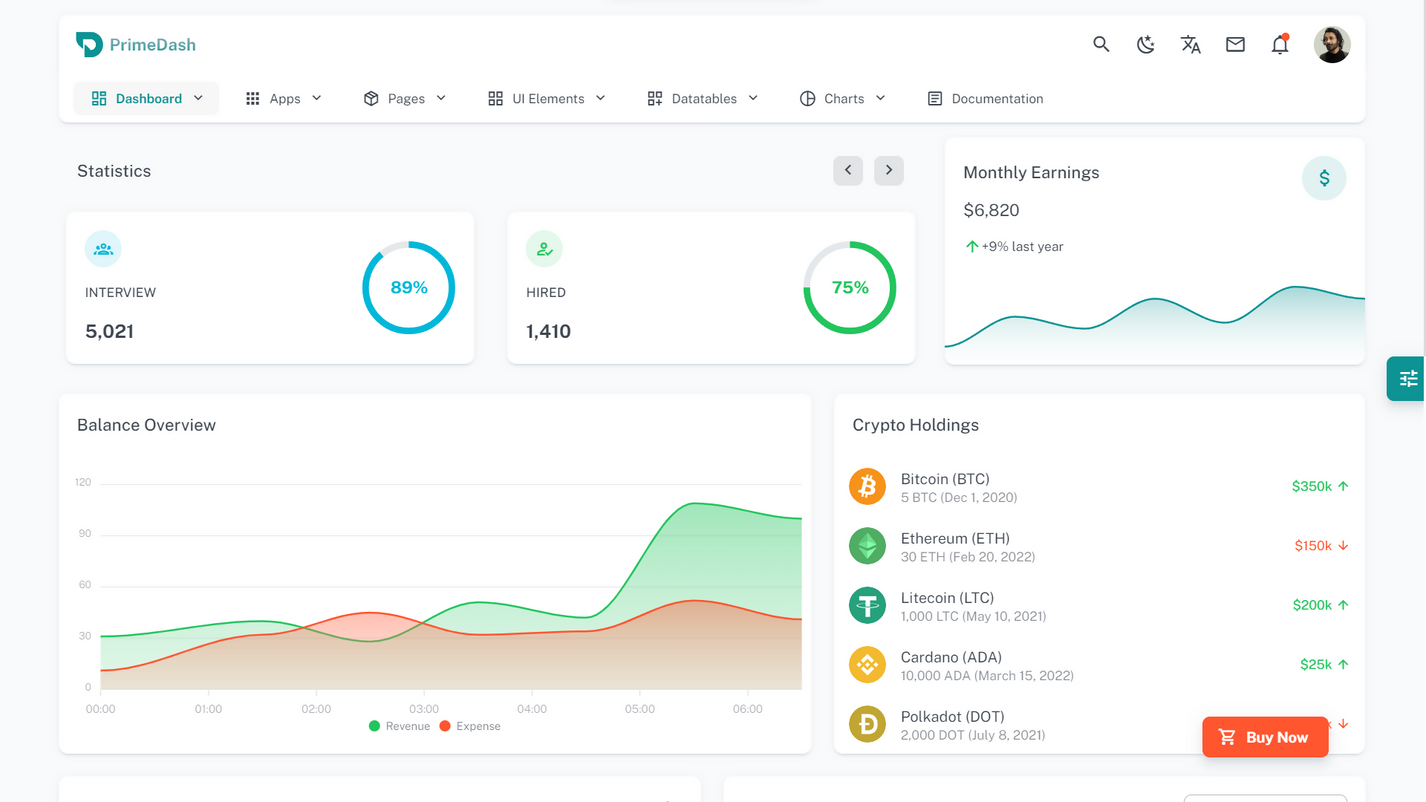Open the Charts dropdown
Image resolution: width=1426 pixels, height=802 pixels.
(x=842, y=98)
